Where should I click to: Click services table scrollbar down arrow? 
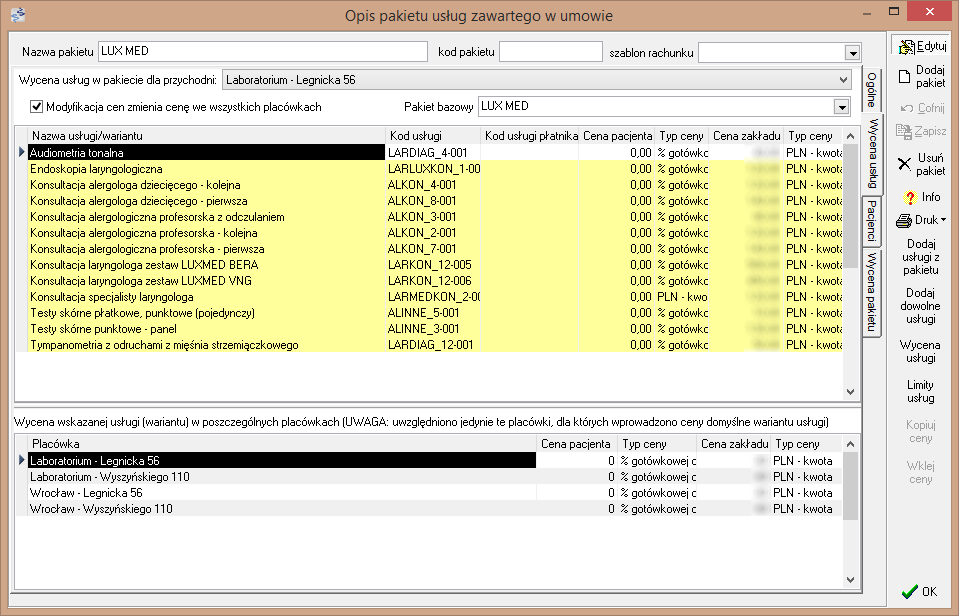850,391
